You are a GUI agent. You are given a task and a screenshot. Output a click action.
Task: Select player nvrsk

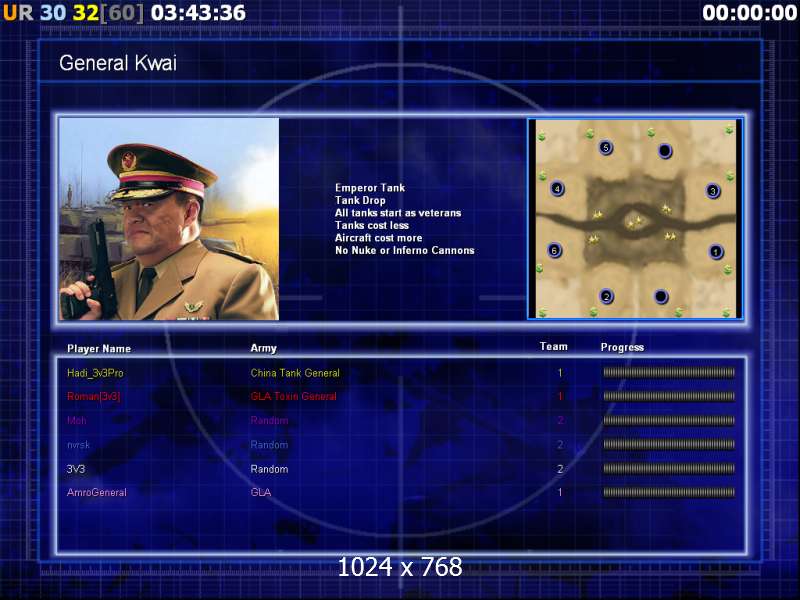78,445
